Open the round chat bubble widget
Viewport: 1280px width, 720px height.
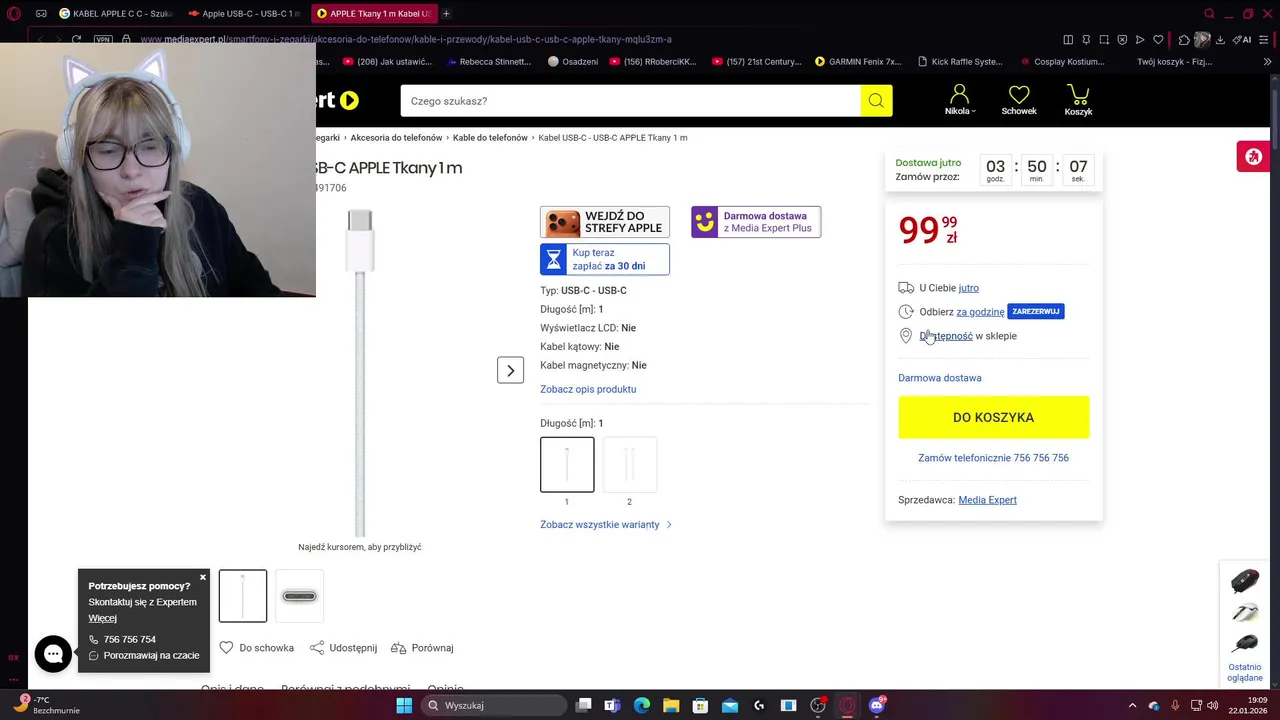click(x=53, y=654)
